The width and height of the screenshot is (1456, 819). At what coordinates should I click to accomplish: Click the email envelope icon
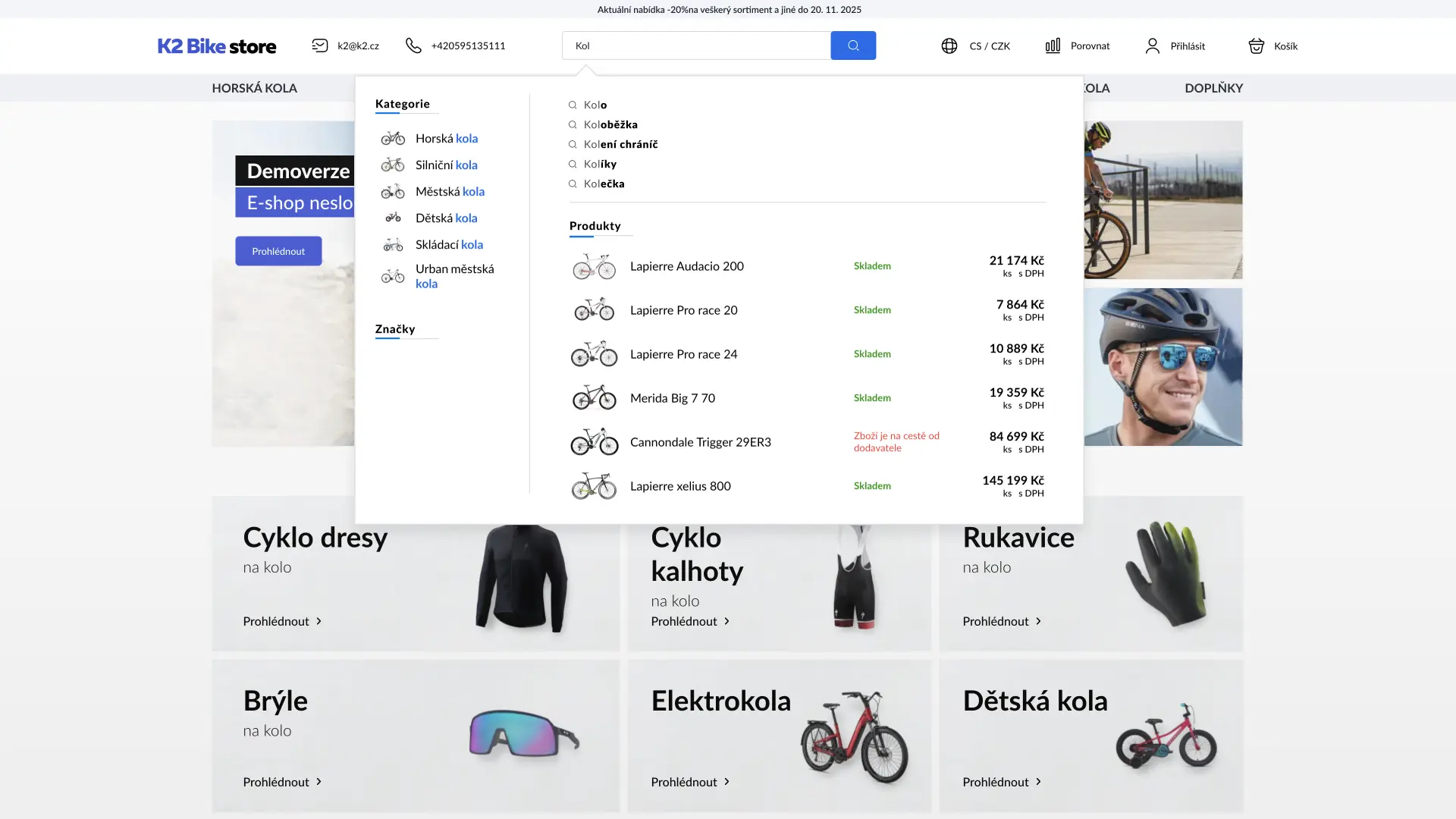coord(320,45)
